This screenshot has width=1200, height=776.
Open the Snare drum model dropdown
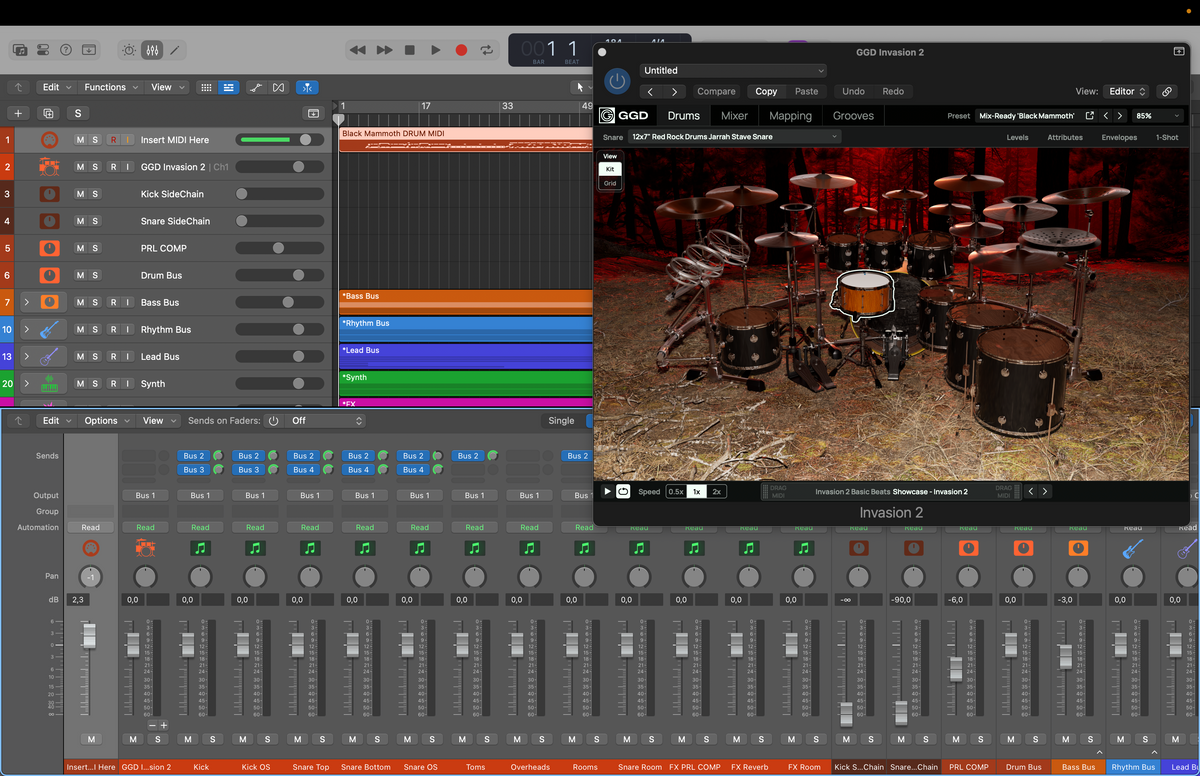tap(735, 137)
